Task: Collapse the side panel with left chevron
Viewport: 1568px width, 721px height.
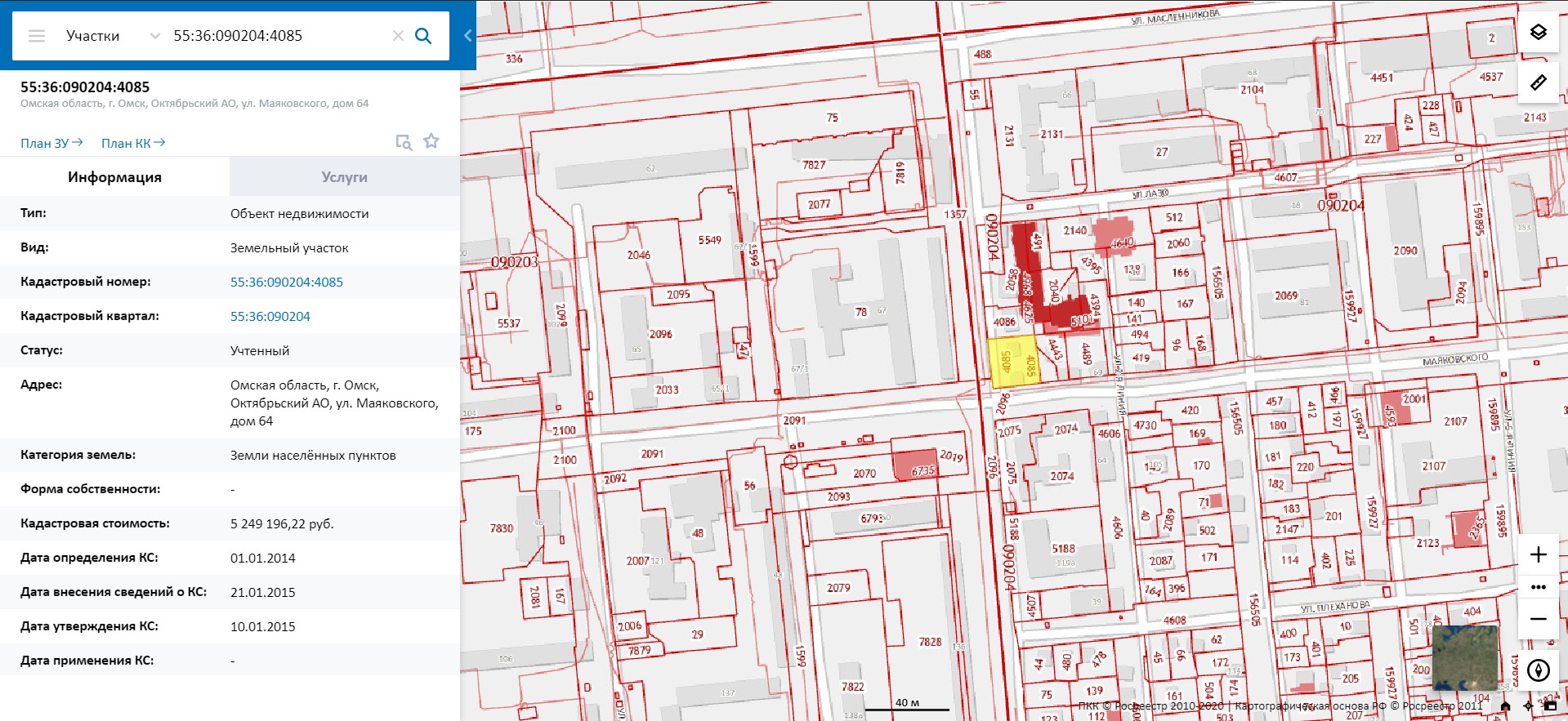Action: pyautogui.click(x=467, y=35)
